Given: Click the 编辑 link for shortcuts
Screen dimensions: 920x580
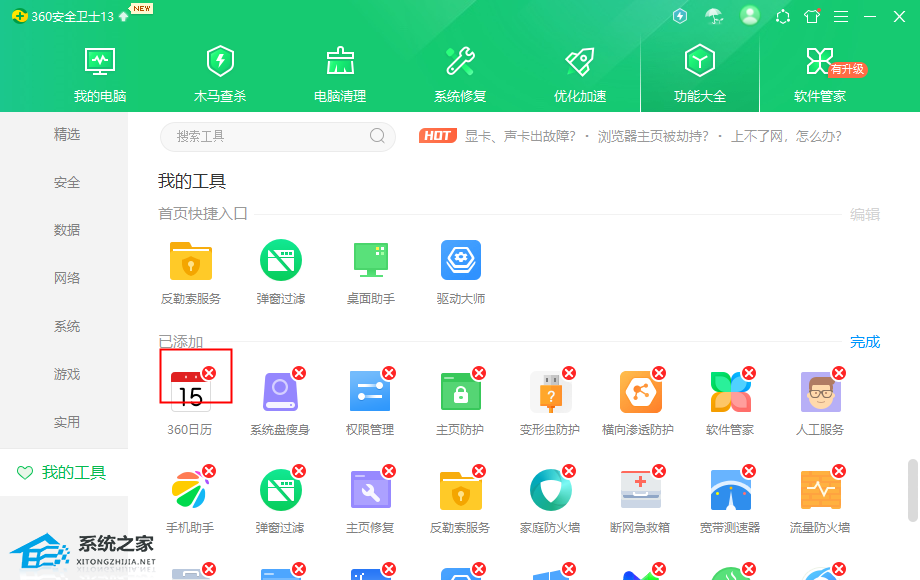Looking at the screenshot, I should (864, 214).
